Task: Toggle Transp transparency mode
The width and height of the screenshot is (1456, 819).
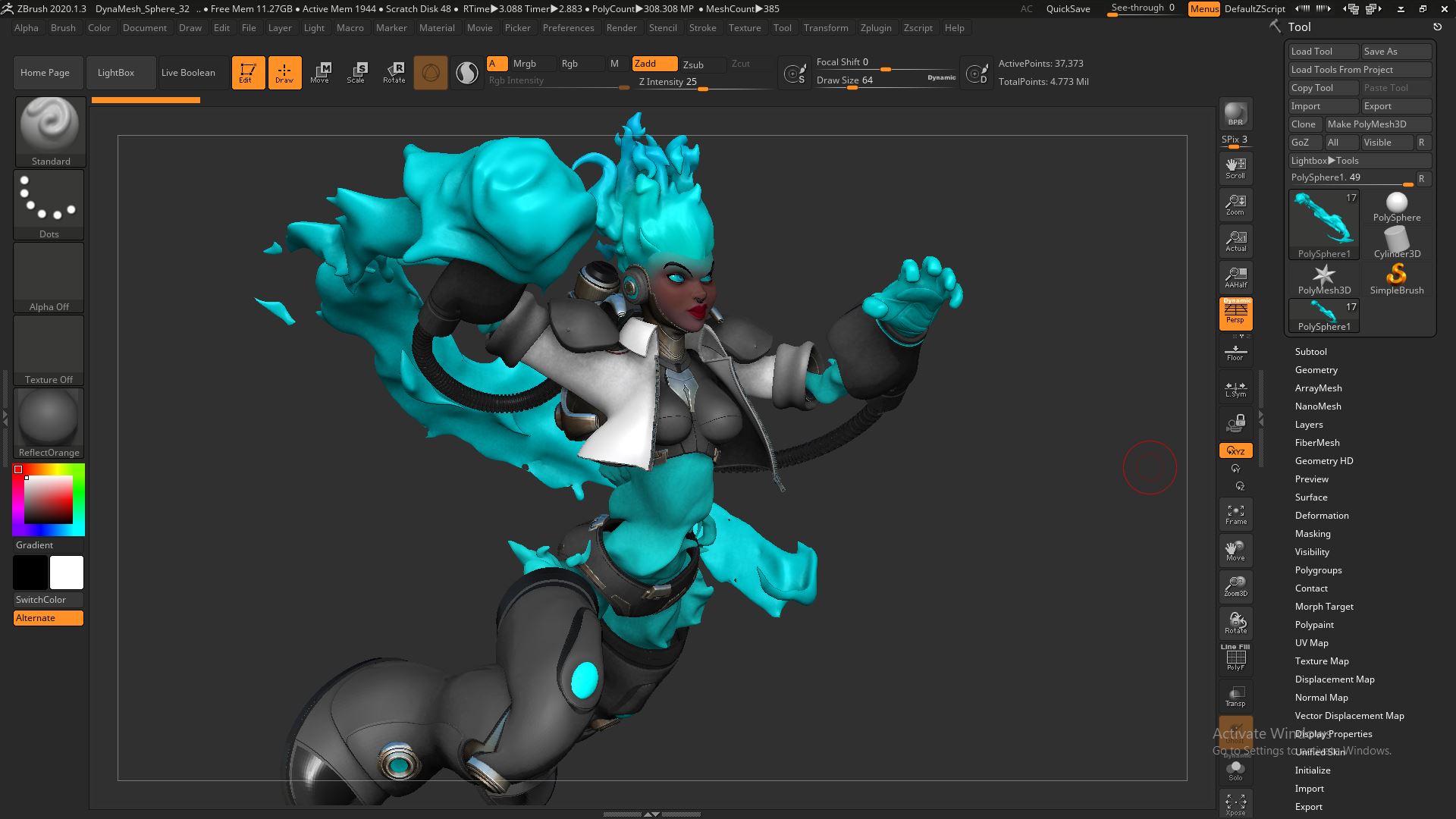Action: (x=1235, y=696)
